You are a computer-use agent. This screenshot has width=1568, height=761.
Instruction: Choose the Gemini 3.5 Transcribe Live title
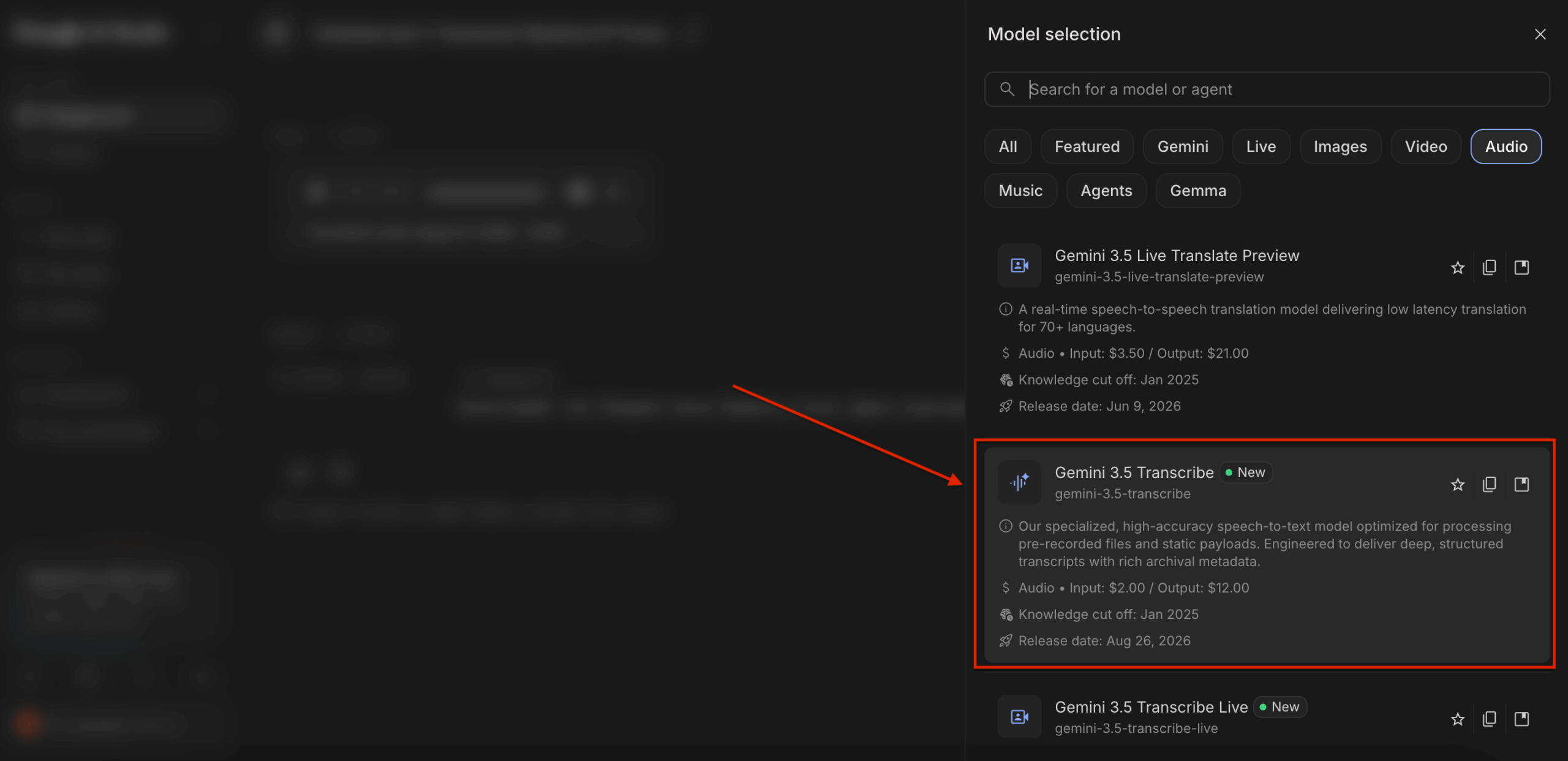tap(1151, 707)
